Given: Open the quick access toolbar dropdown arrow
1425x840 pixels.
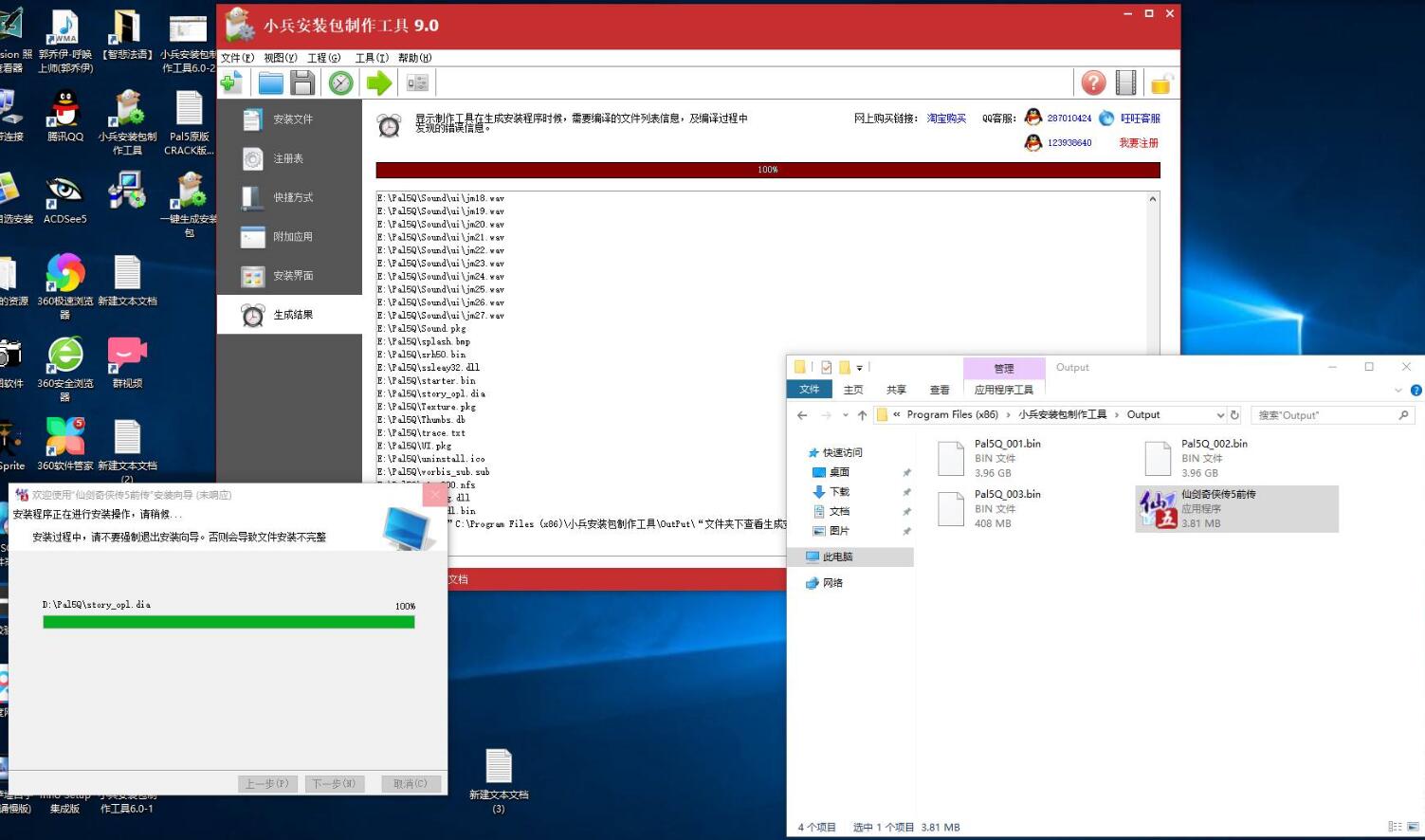Looking at the screenshot, I should click(860, 368).
